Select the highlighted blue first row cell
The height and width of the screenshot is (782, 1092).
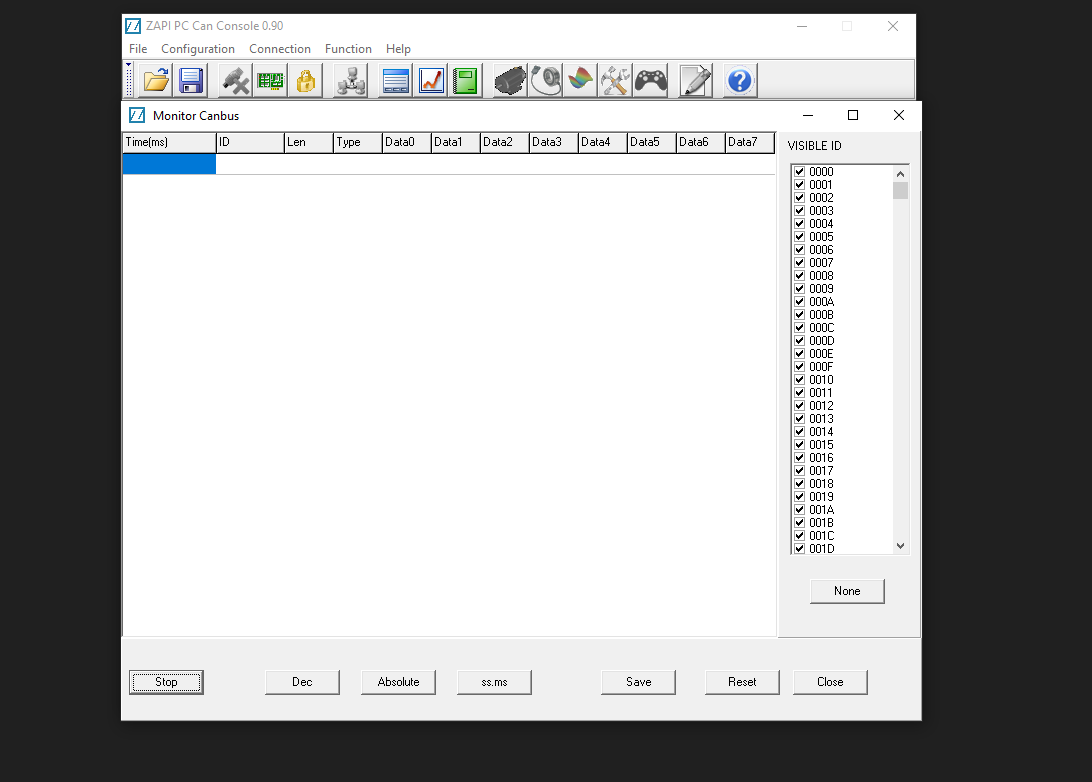(x=169, y=164)
